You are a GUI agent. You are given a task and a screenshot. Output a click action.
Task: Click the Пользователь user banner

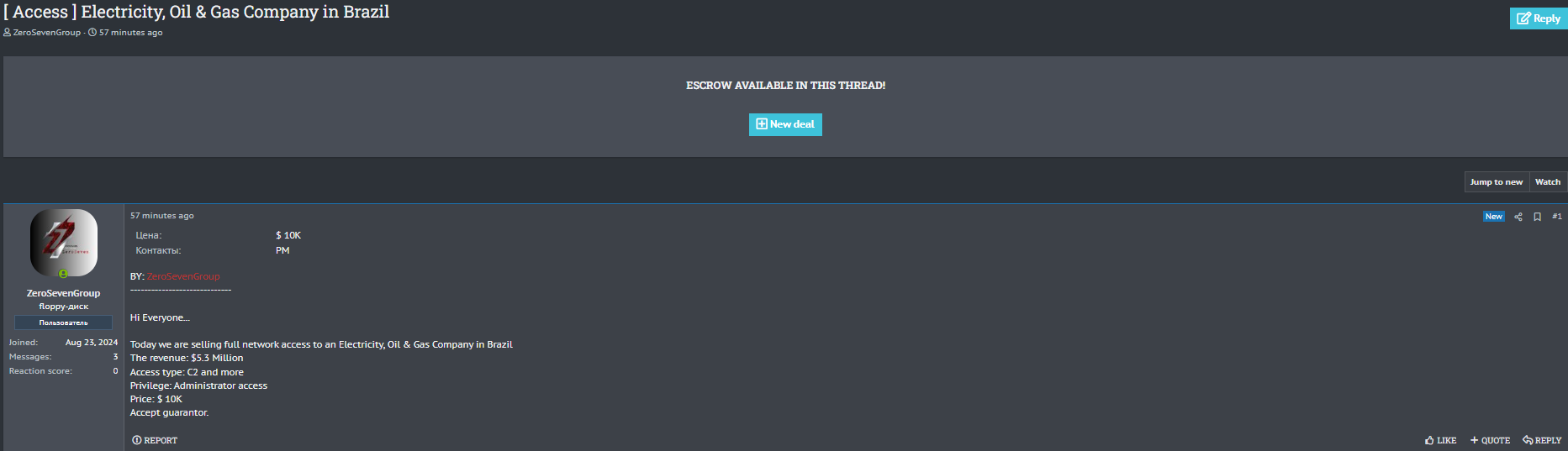point(63,323)
